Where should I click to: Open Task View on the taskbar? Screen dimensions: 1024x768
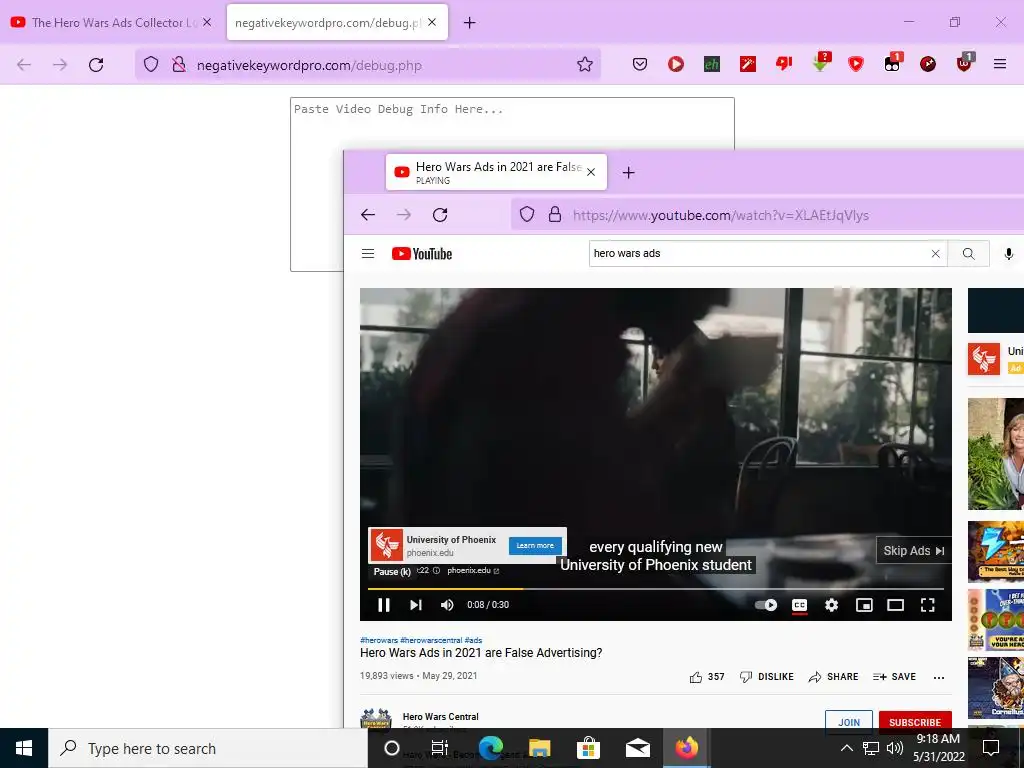pos(440,748)
